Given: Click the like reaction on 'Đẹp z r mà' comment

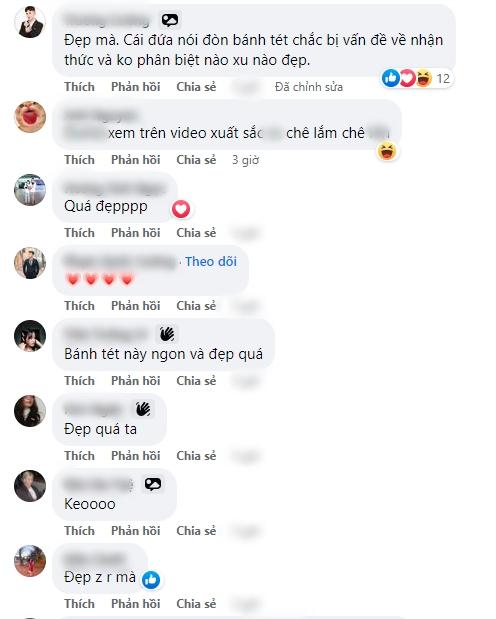Looking at the screenshot, I should [151, 580].
